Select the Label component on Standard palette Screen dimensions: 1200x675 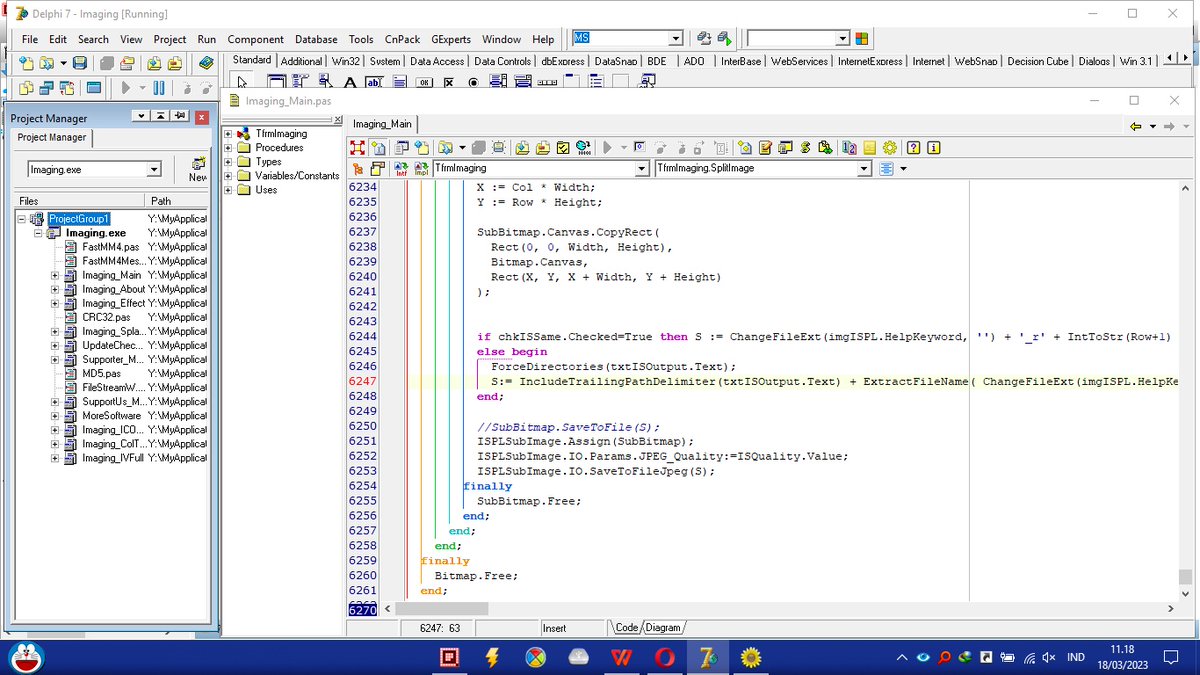point(351,83)
